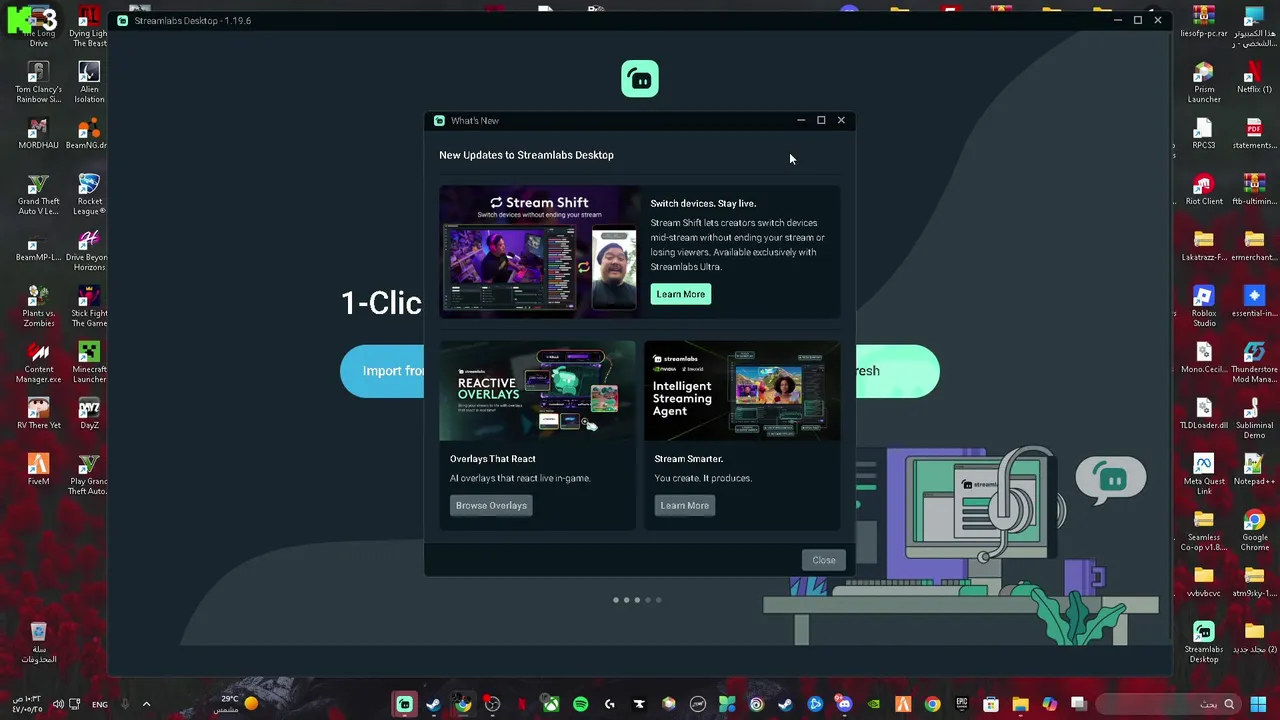Viewport: 1280px width, 720px height.
Task: Close the What's New dialog with Close button
Action: point(823,560)
